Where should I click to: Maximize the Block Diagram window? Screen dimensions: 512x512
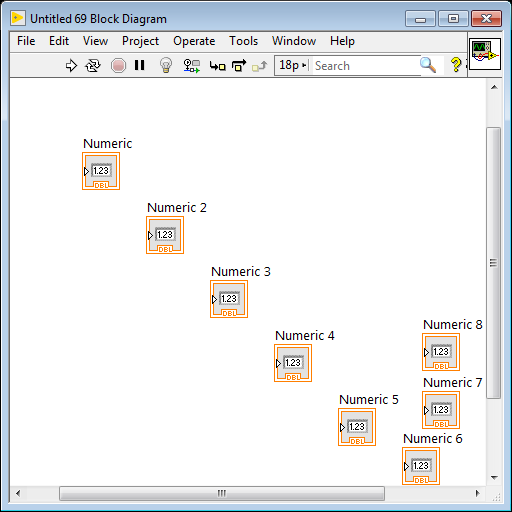[x=453, y=19]
